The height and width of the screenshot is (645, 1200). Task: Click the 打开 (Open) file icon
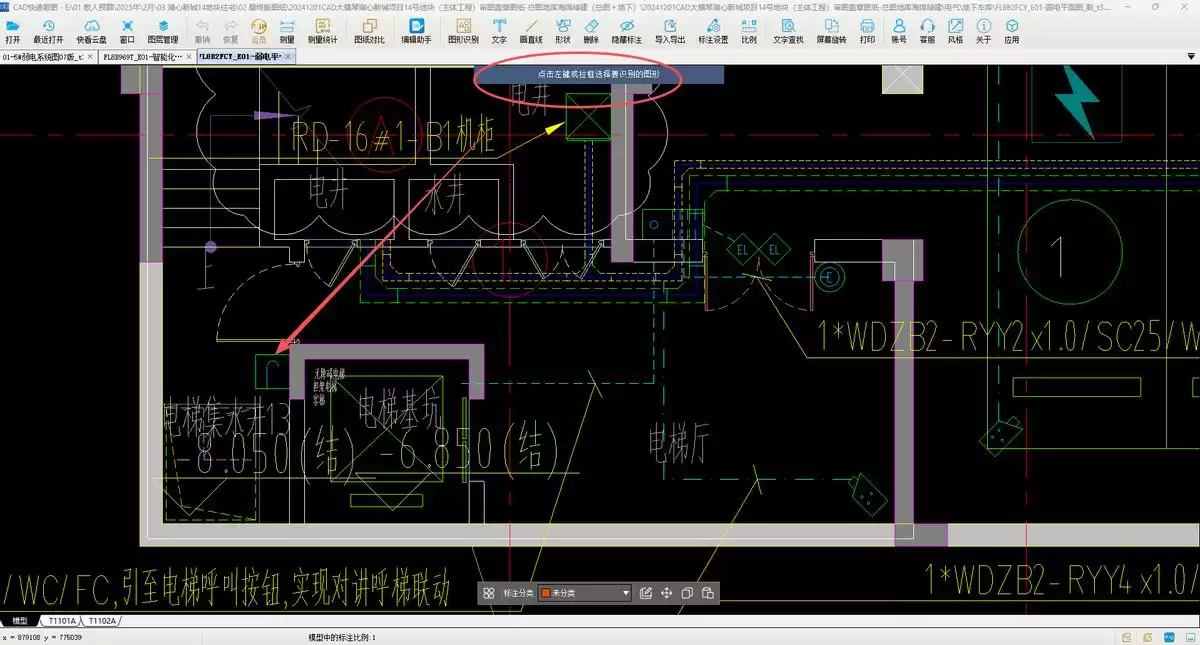click(x=12, y=31)
